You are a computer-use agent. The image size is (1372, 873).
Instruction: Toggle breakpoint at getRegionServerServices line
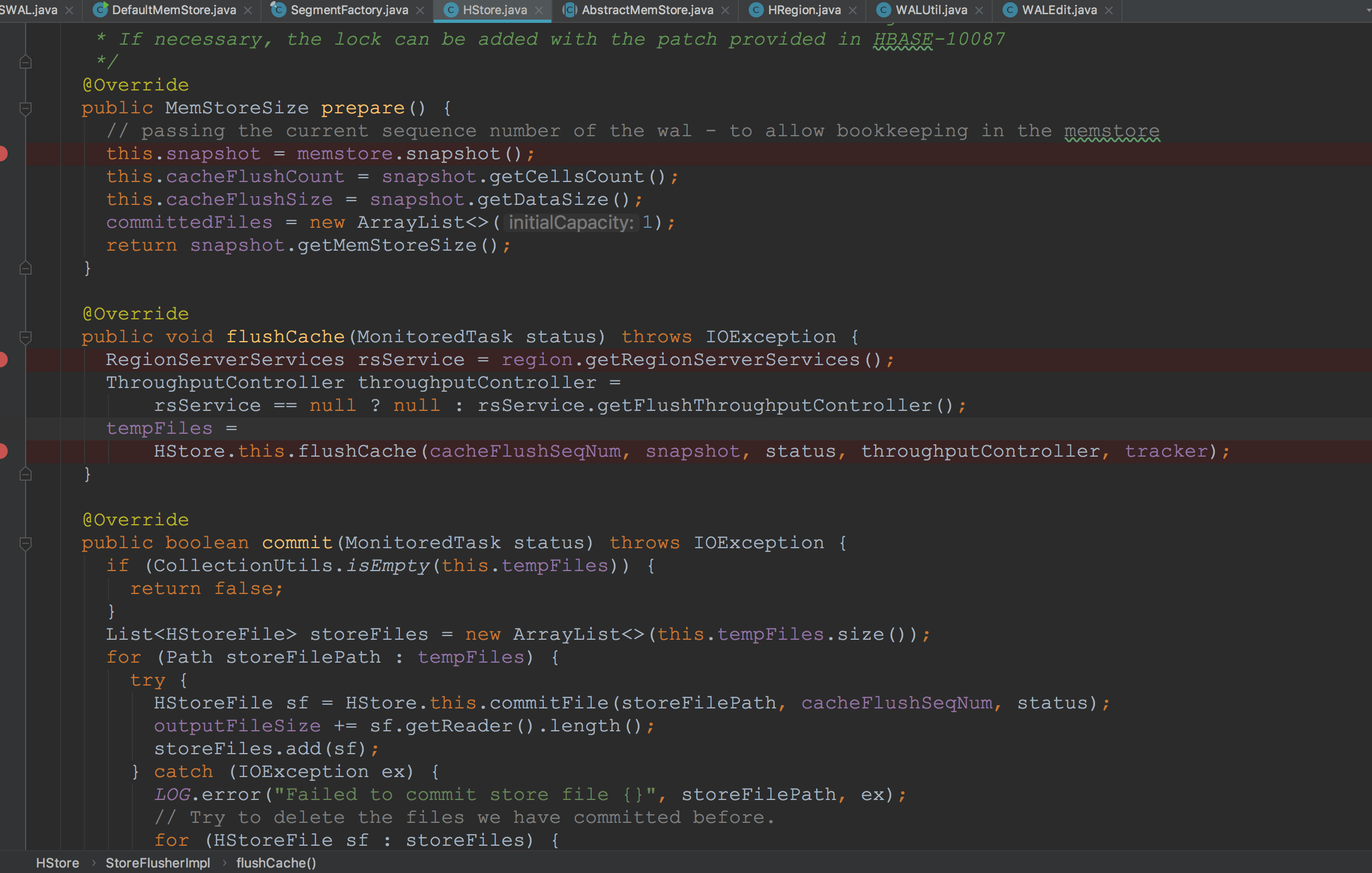[3, 360]
